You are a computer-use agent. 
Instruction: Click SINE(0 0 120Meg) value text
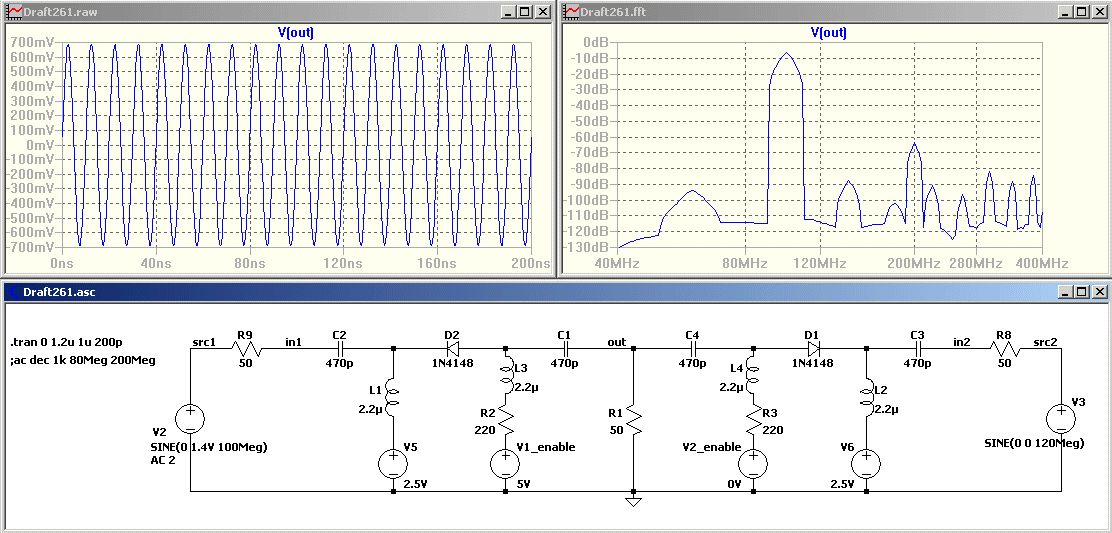(1035, 443)
